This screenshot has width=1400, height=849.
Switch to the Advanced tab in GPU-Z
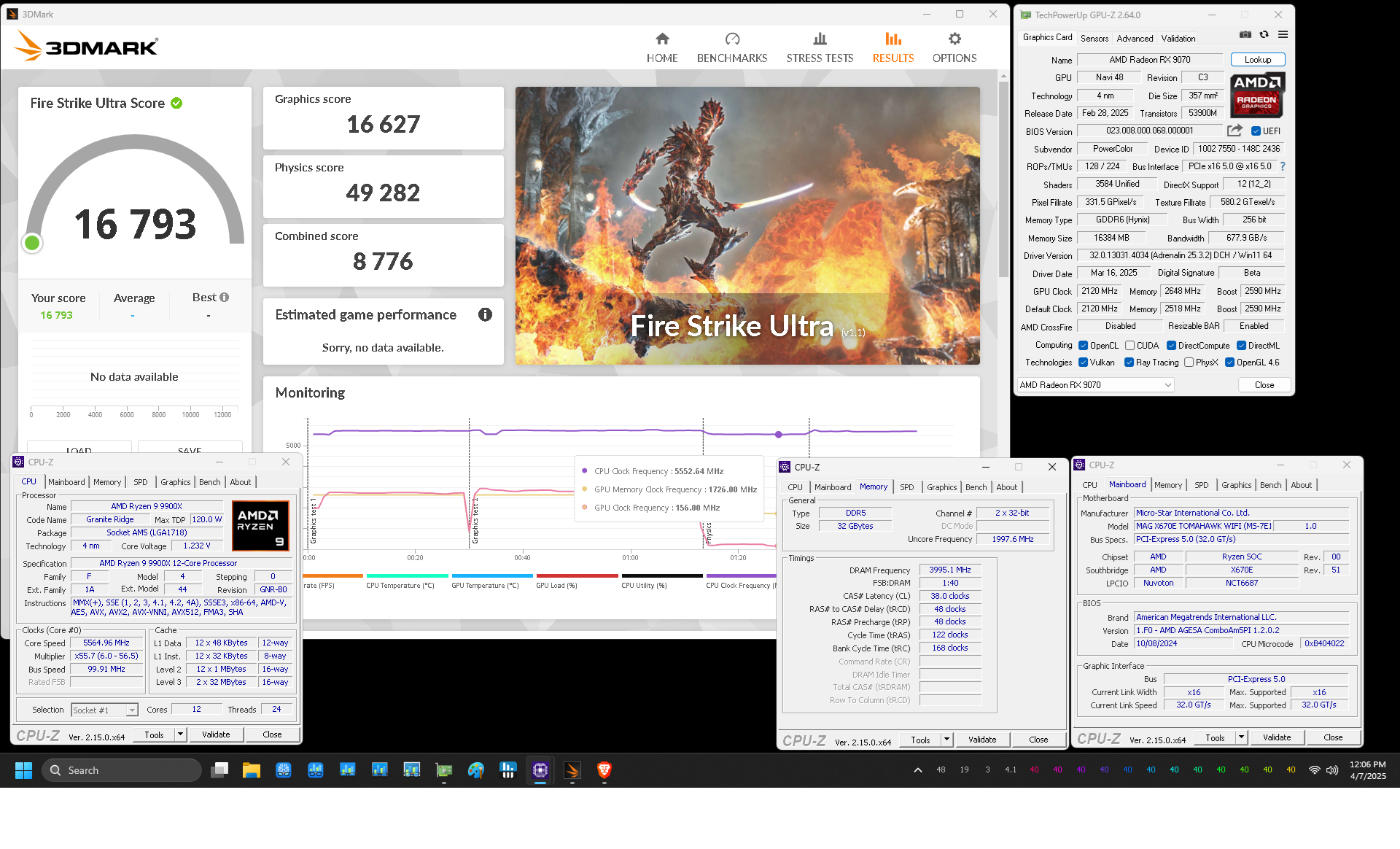coord(1135,39)
